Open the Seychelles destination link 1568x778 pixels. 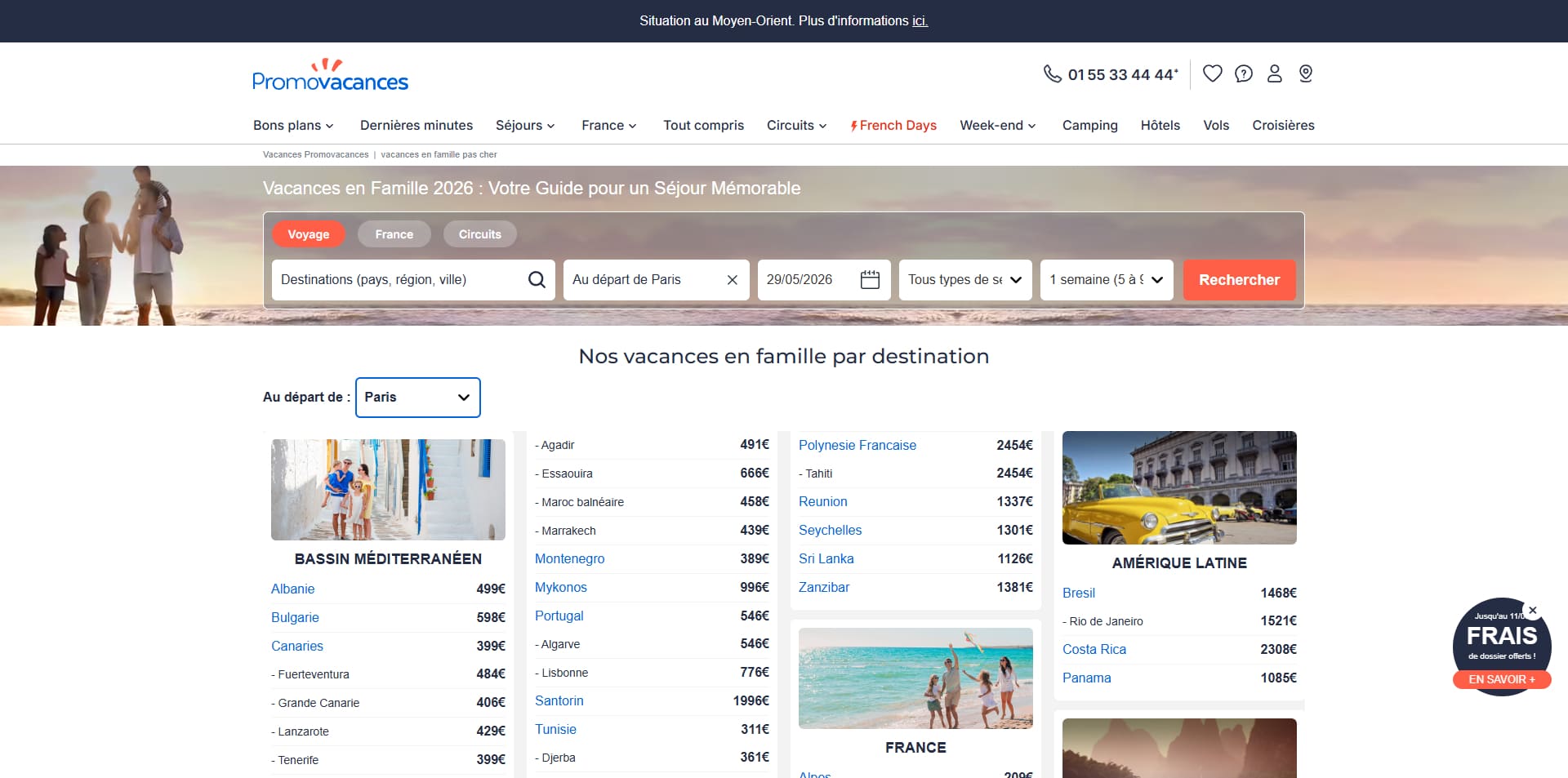click(830, 530)
